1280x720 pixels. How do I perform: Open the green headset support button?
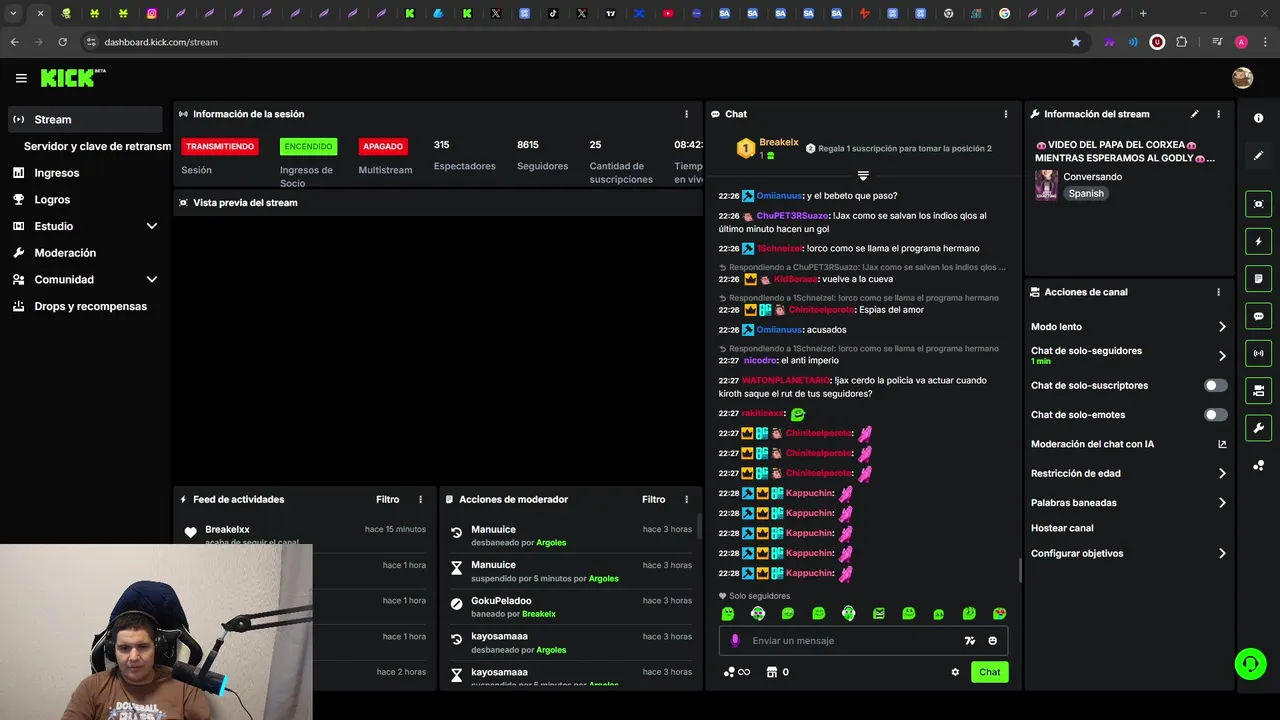point(1250,663)
